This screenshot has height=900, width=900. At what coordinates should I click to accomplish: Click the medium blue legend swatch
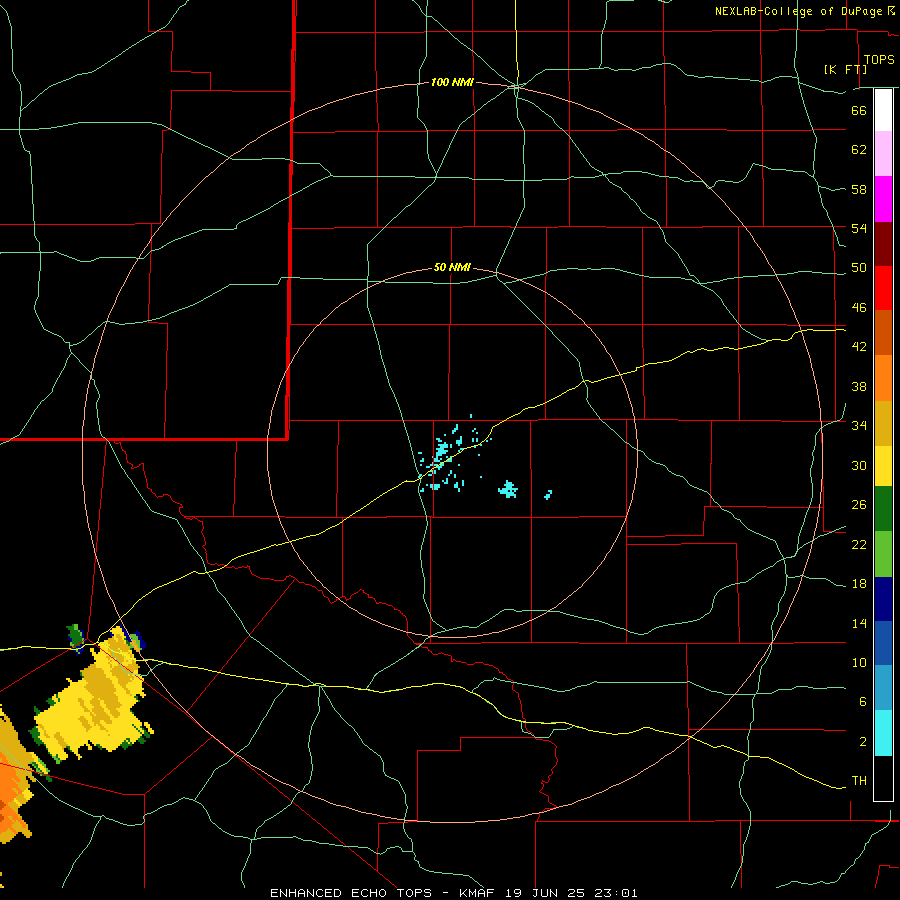(883, 643)
